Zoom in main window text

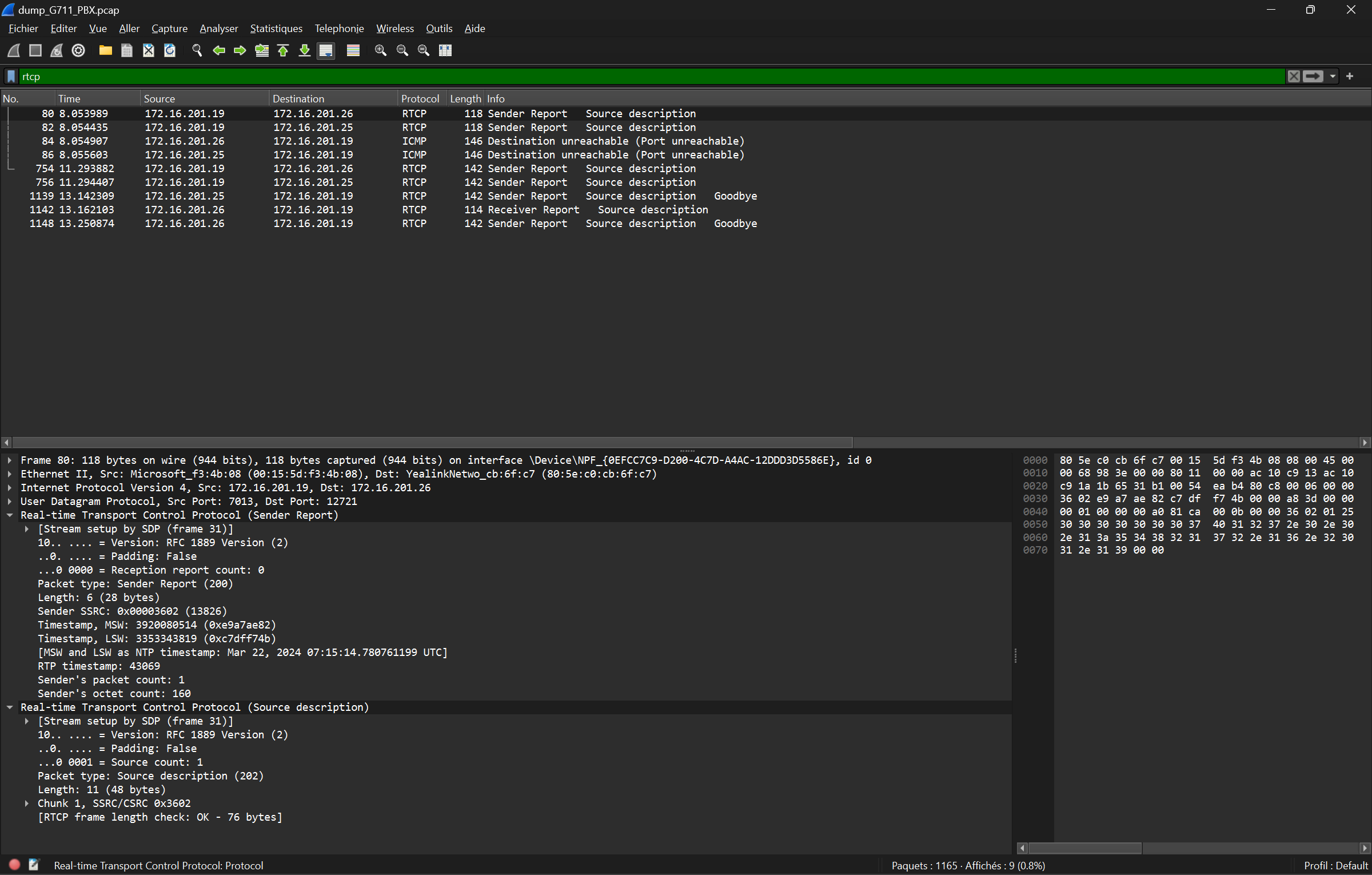(x=381, y=50)
